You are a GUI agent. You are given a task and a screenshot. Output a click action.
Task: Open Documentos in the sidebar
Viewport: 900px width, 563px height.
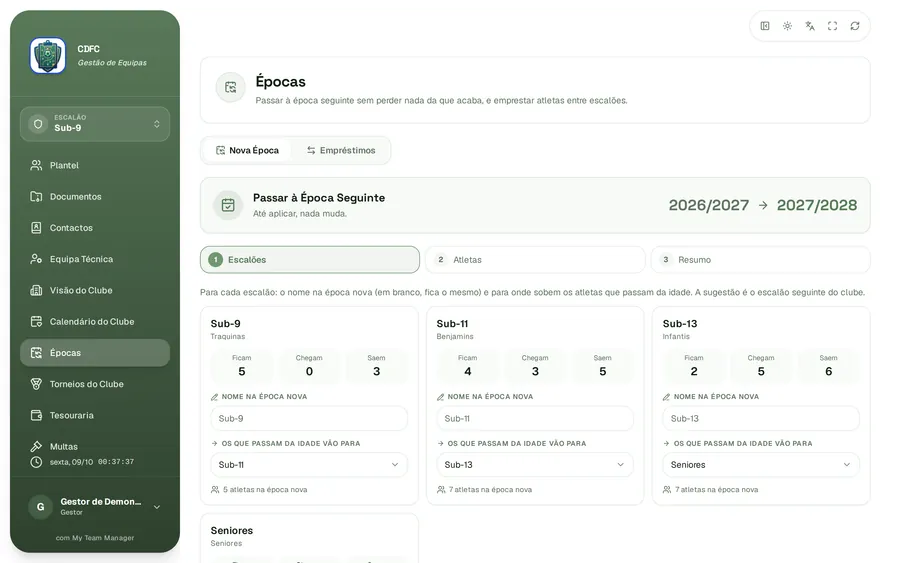tap(95, 196)
